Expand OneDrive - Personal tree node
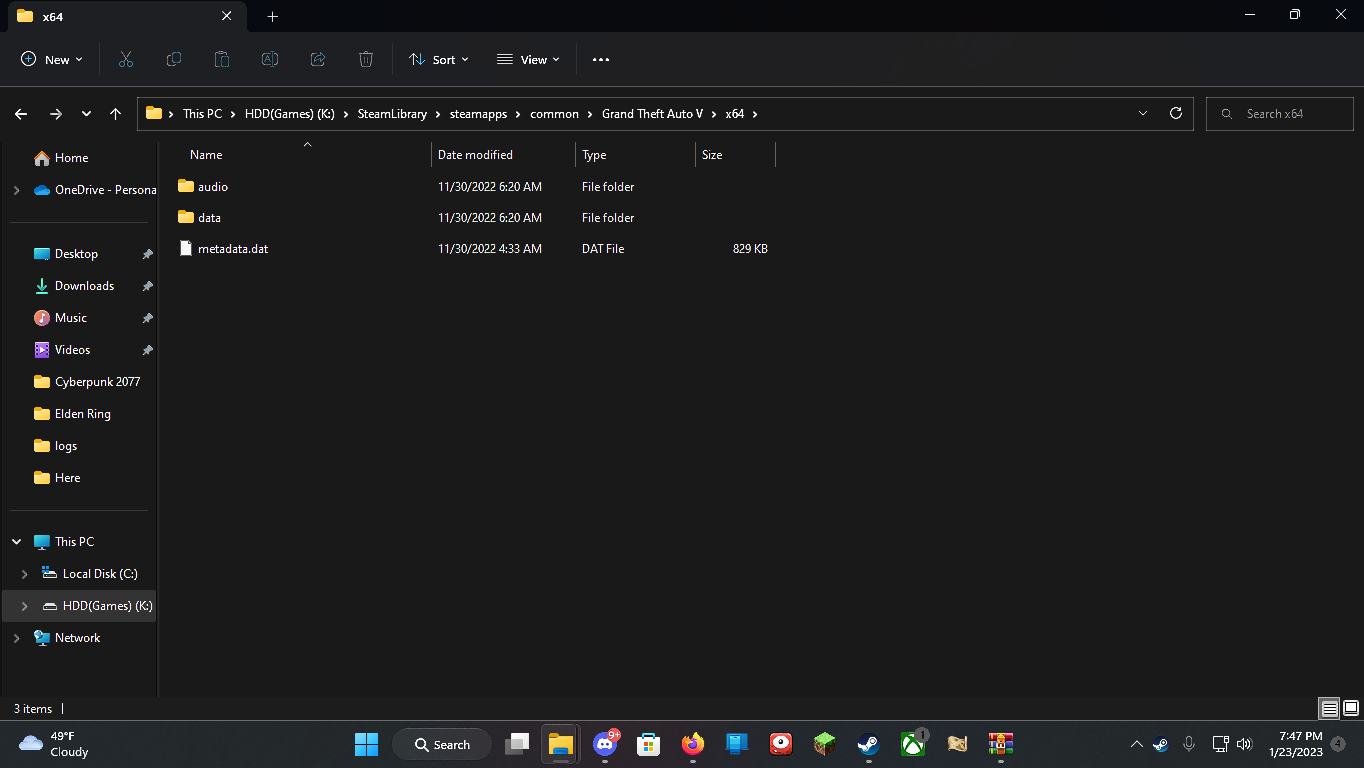Image resolution: width=1364 pixels, height=768 pixels. (16, 190)
